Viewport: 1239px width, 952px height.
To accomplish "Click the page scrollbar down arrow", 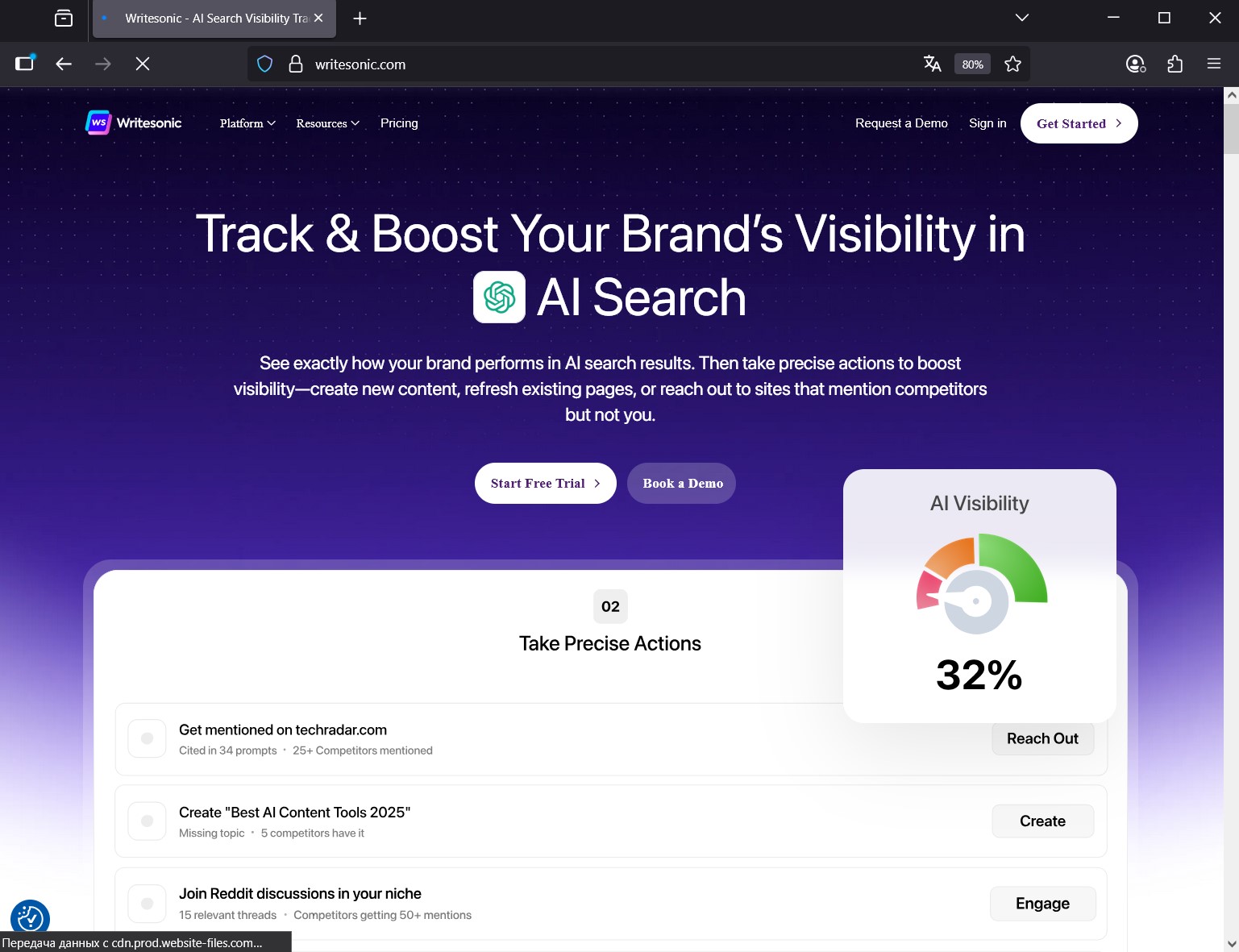I will 1231,944.
